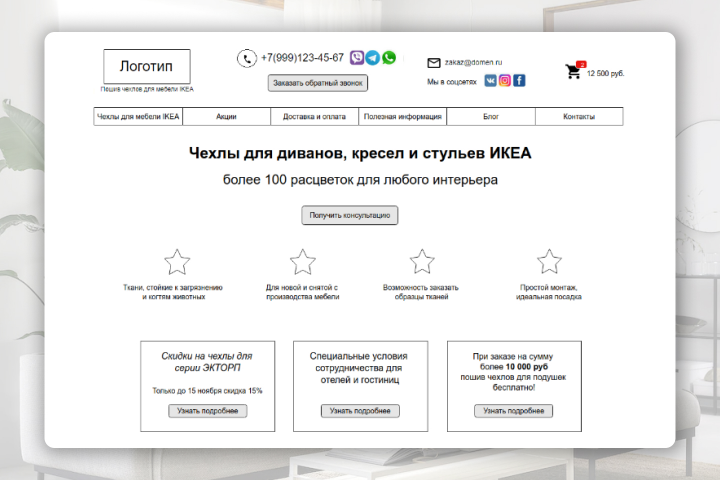Viewport: 720px width, 480px height.
Task: Click the cart total '12 500 руб.'
Action: coord(606,73)
